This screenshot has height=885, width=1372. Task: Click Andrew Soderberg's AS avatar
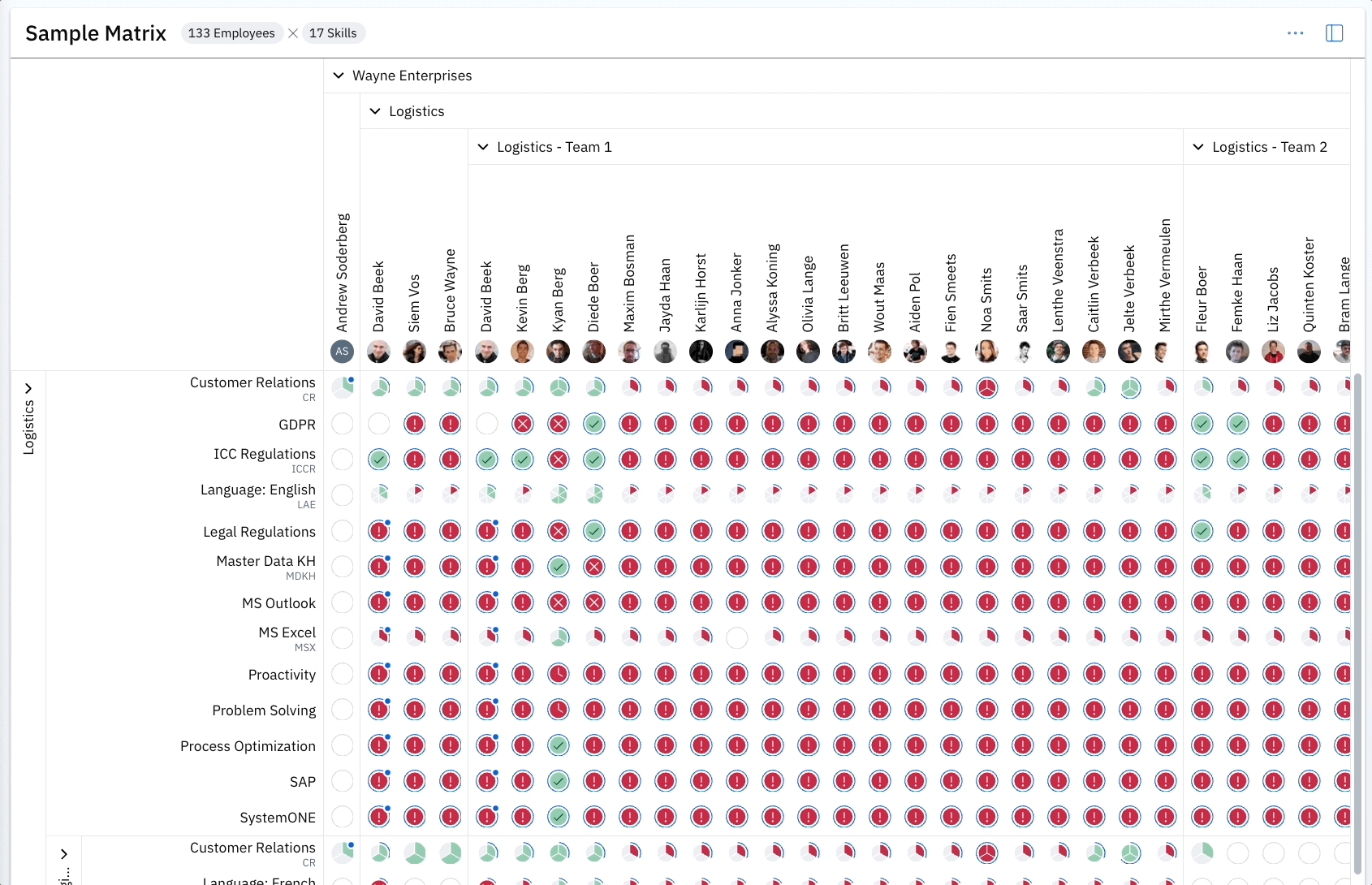(x=343, y=352)
